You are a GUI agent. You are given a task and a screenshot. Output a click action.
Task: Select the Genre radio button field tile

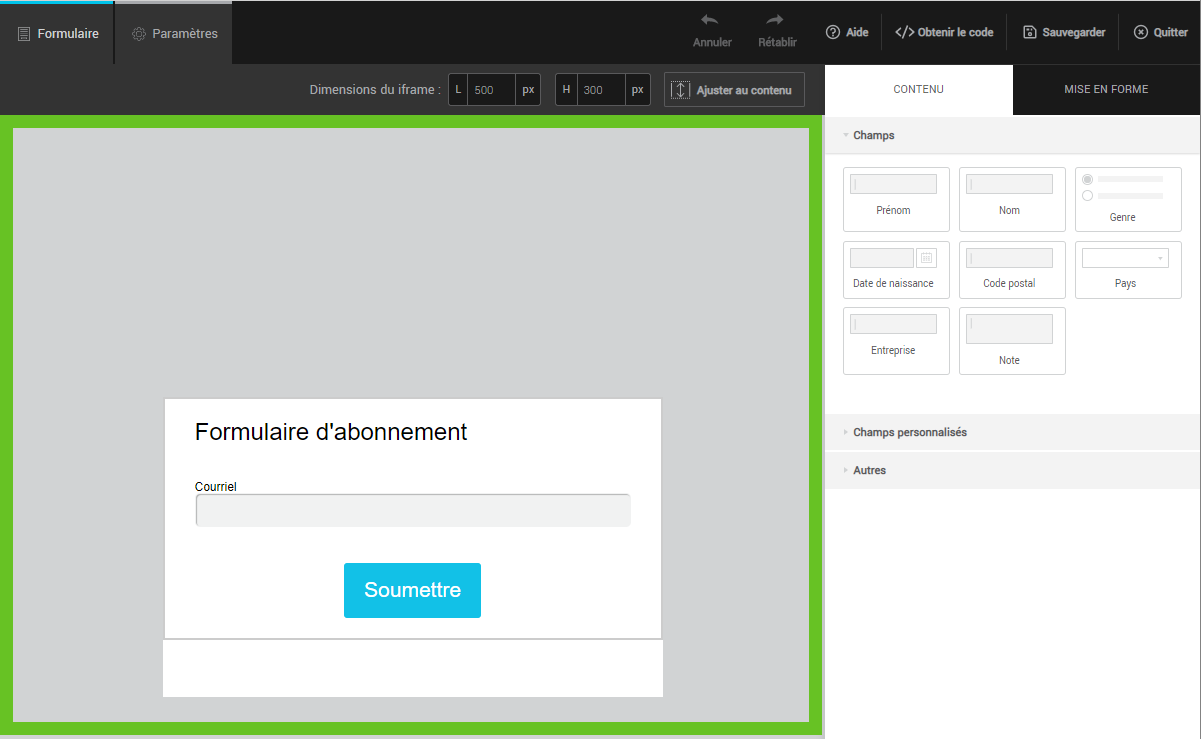(x=1128, y=199)
